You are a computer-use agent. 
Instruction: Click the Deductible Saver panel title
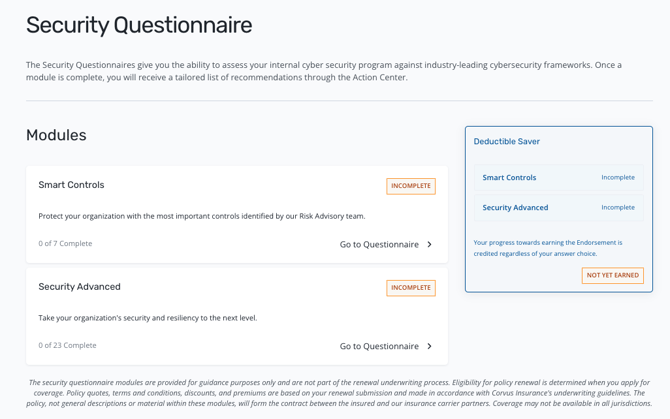click(506, 141)
